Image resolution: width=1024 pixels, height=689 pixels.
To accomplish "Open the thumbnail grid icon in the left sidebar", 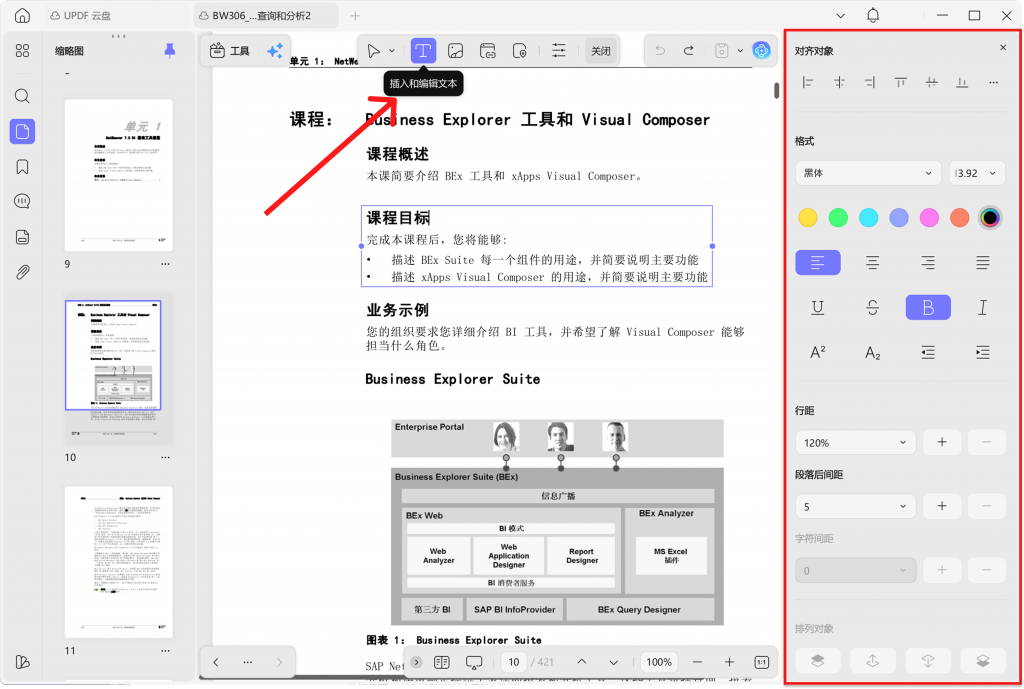I will (x=22, y=51).
